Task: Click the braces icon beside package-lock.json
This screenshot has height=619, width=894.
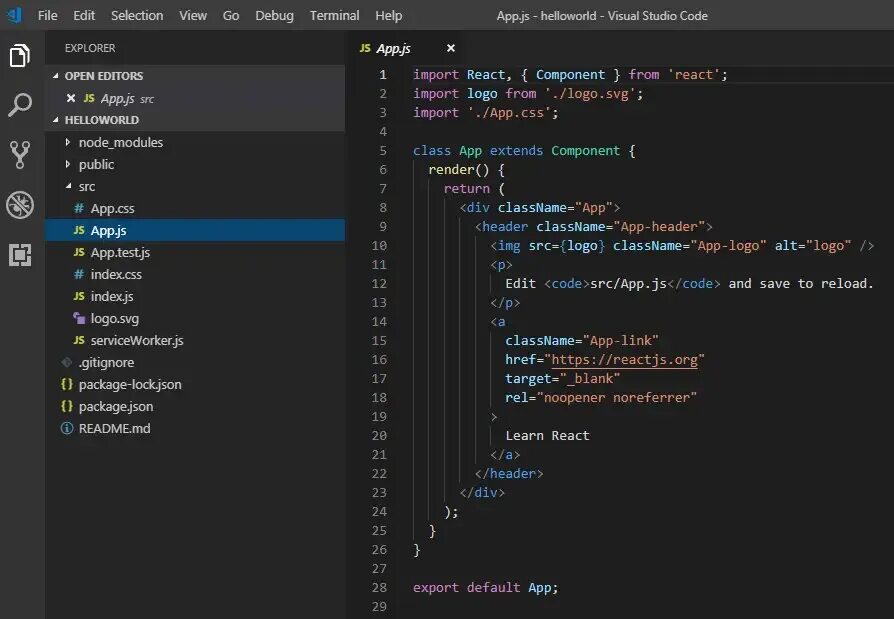Action: [67, 384]
